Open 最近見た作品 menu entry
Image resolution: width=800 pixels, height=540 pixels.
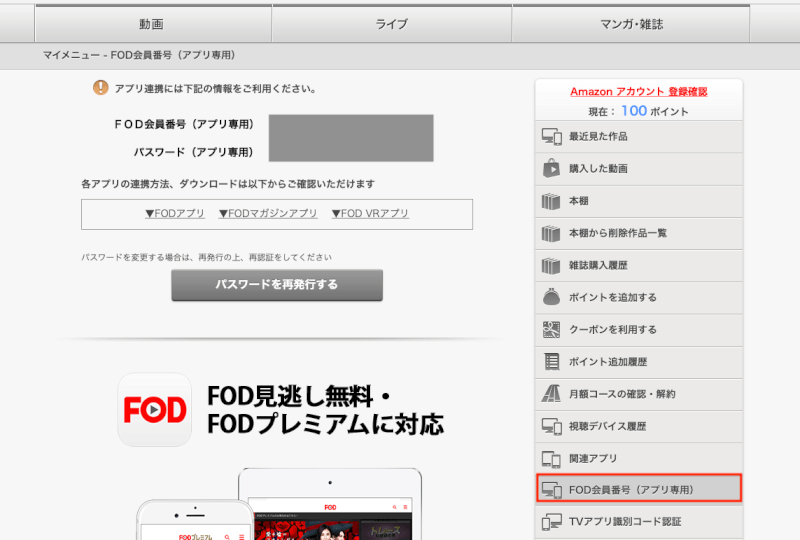(x=639, y=137)
